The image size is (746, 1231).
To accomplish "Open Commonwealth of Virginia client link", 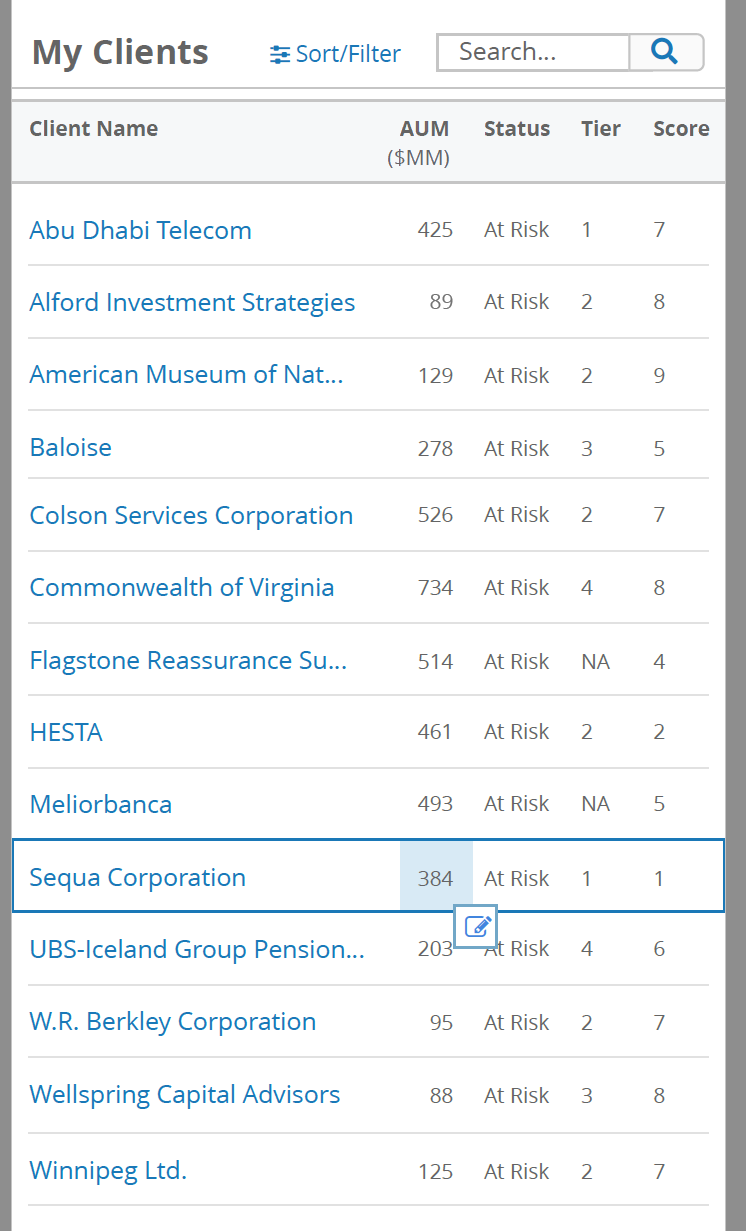I will point(182,587).
